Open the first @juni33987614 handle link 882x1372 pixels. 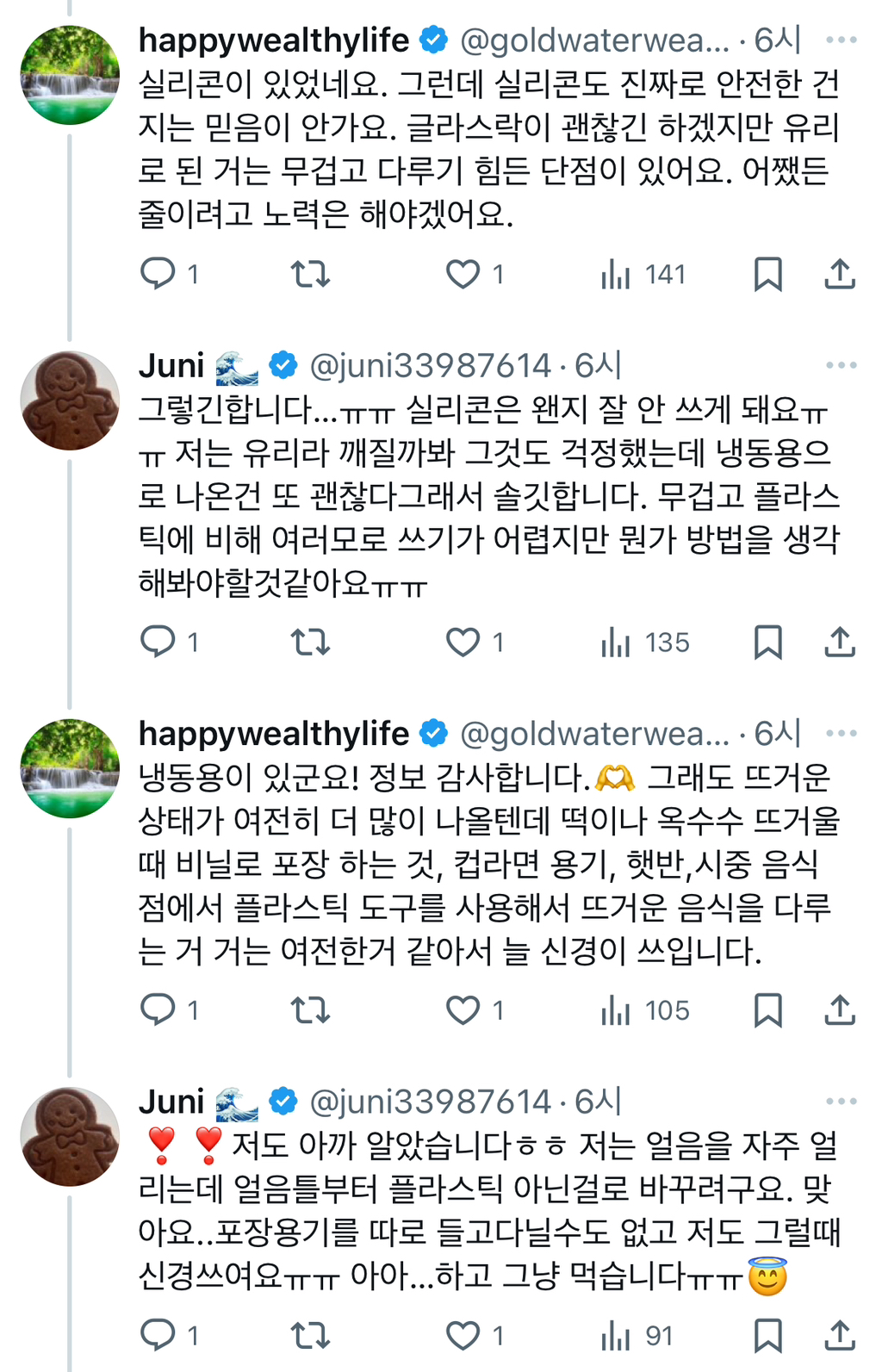point(429,366)
